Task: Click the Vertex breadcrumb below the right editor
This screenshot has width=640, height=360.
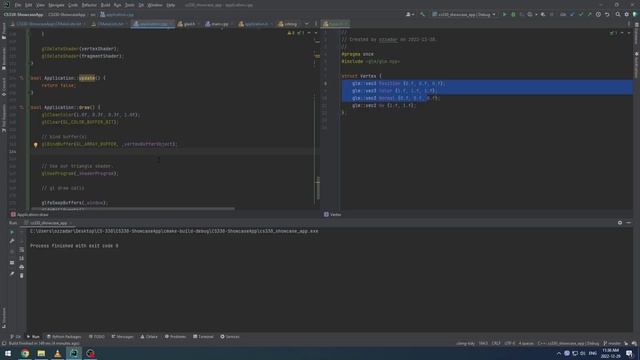Action: [x=332, y=214]
